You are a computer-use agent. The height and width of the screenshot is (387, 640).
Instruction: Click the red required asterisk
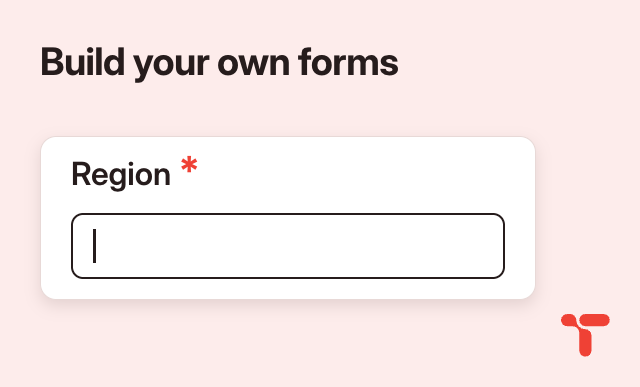189,166
